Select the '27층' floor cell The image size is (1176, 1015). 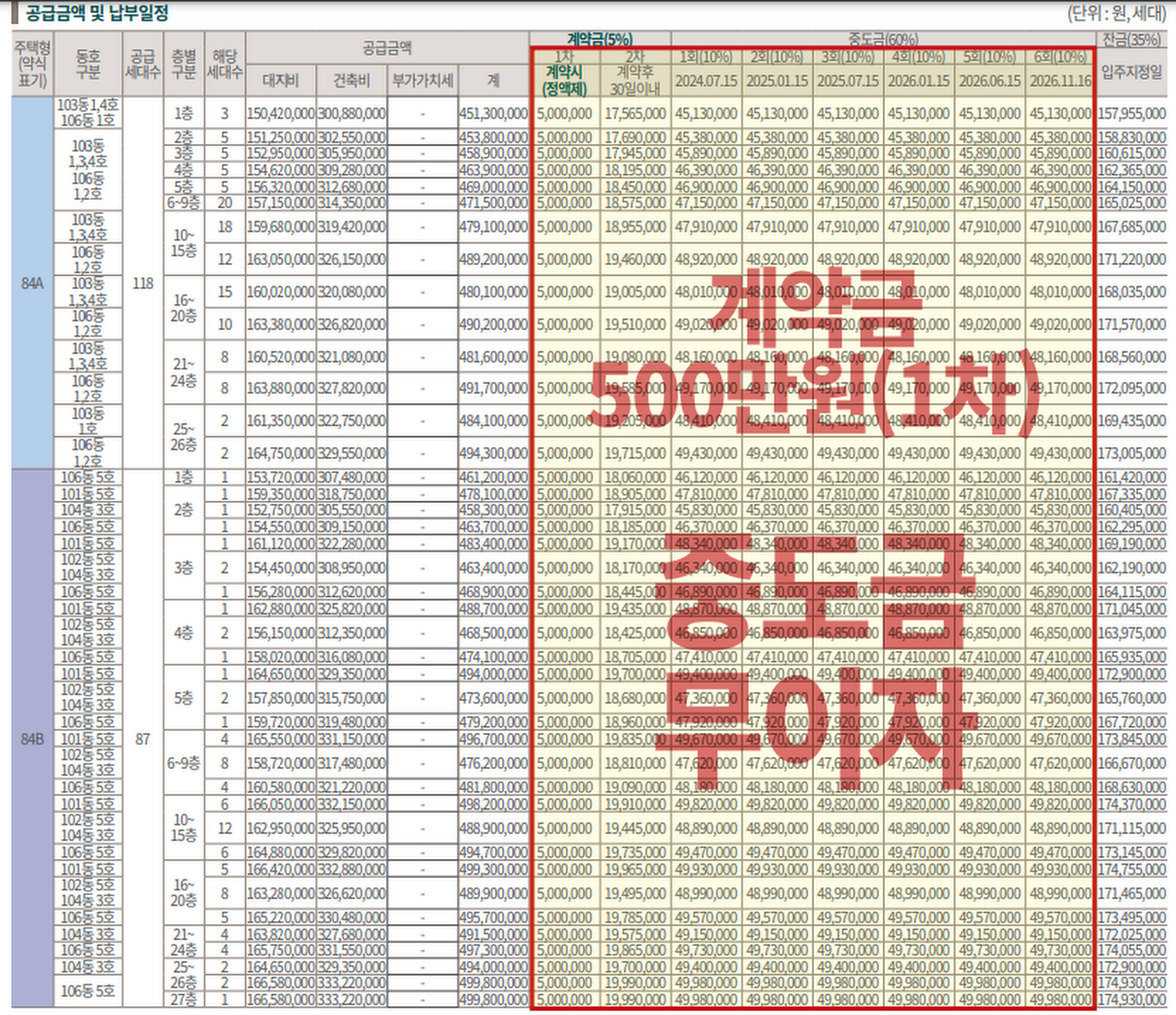point(183,1000)
